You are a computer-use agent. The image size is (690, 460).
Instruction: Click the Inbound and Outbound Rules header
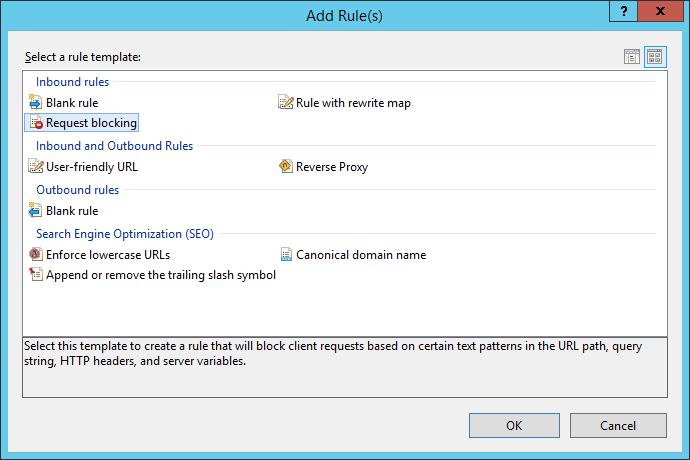point(115,146)
